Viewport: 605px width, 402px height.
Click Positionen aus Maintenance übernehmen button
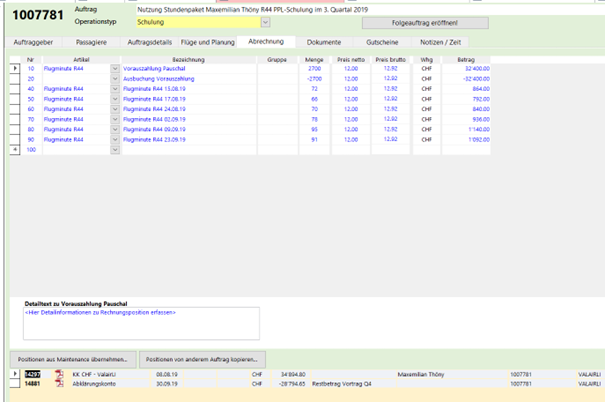pos(70,358)
